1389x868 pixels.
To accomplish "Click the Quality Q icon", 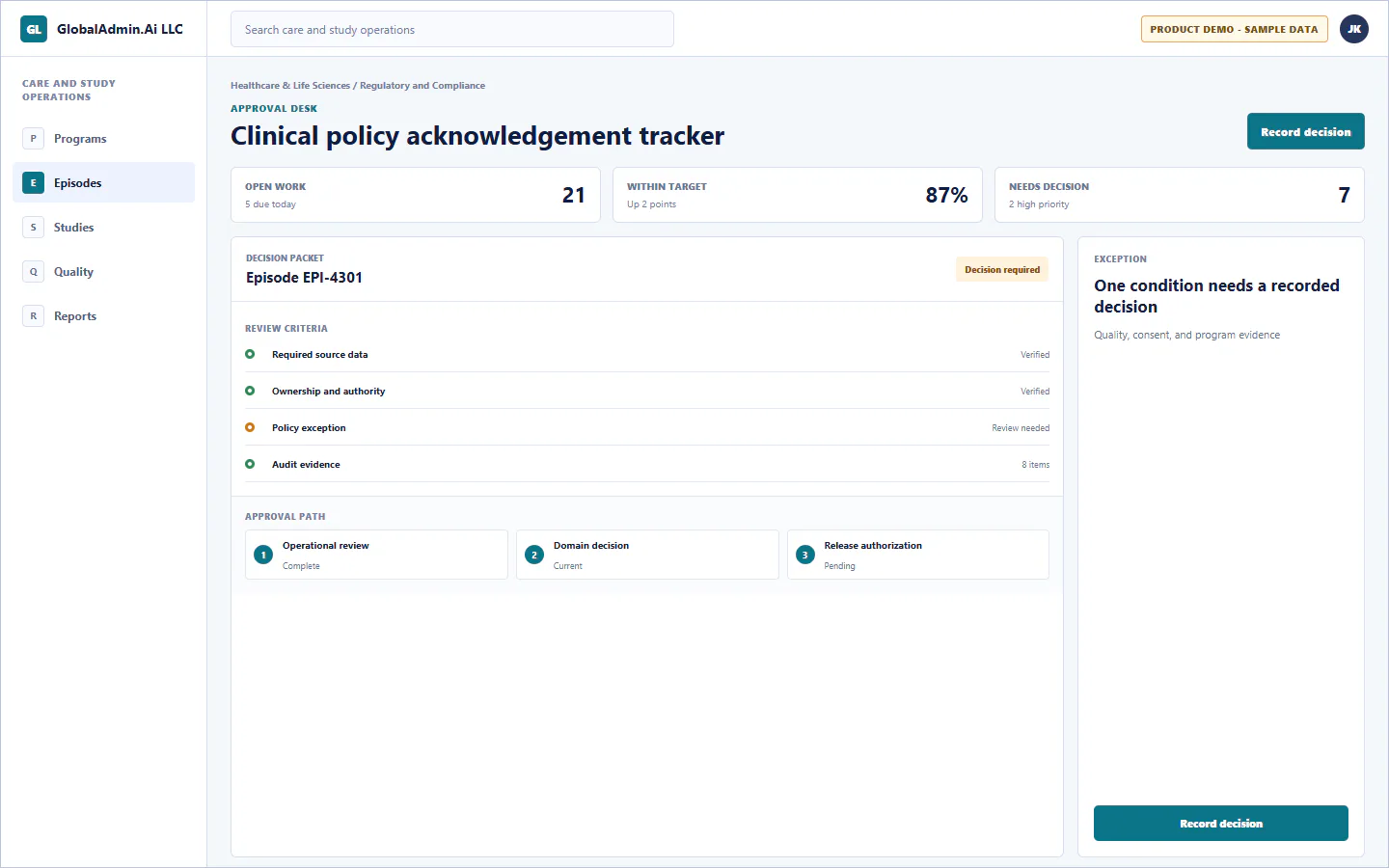I will tap(33, 272).
